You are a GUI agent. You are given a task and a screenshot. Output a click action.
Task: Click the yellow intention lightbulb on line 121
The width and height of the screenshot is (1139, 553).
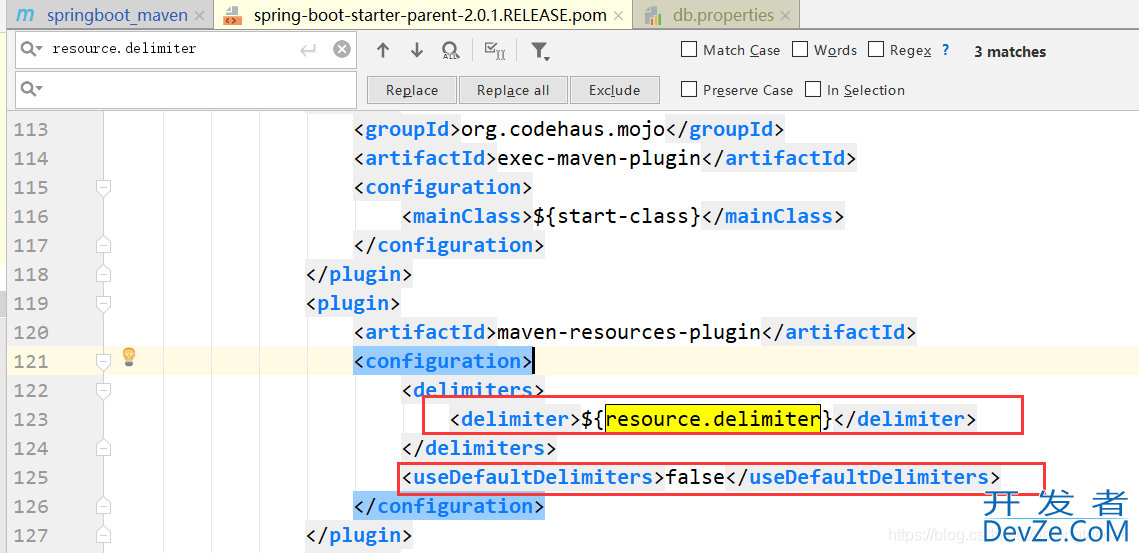(129, 356)
